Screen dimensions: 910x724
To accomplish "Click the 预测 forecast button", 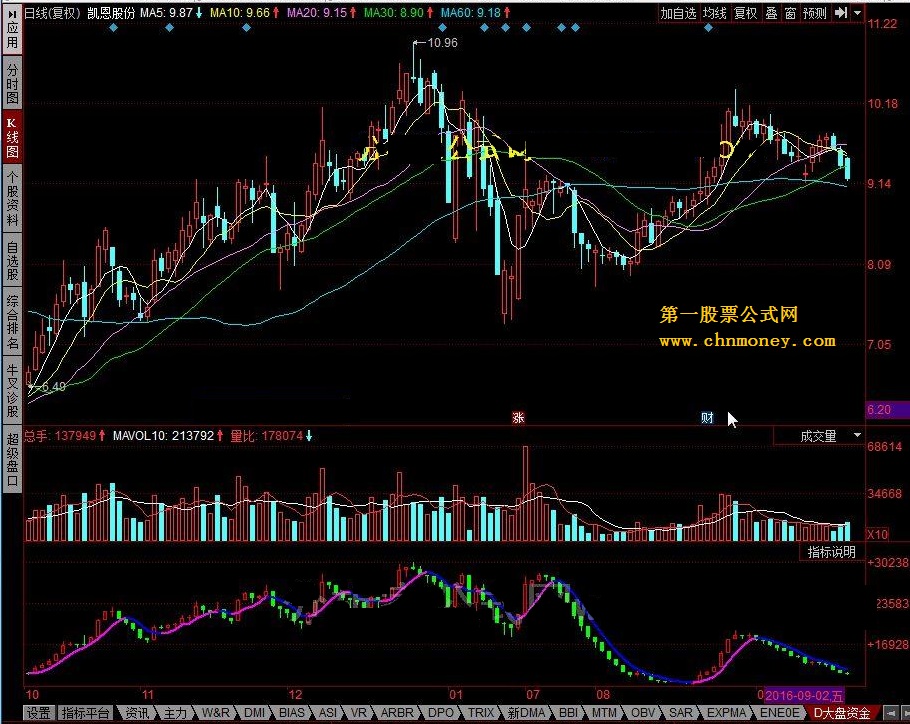I will tap(814, 13).
